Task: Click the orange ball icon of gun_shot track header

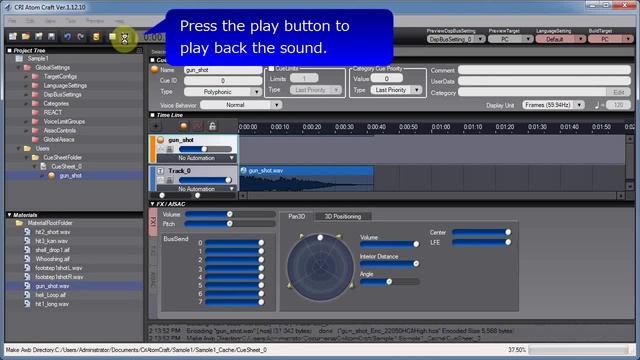Action: click(x=160, y=140)
